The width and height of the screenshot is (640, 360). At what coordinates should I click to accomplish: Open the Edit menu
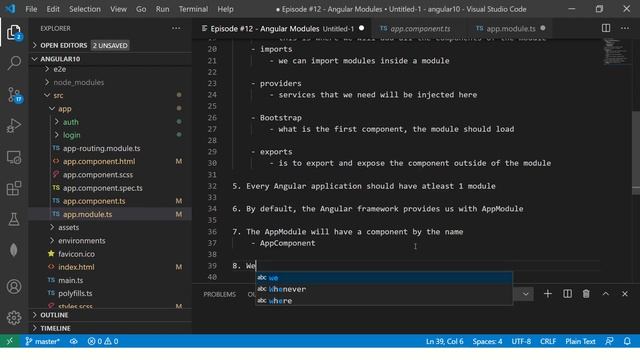pos(53,9)
